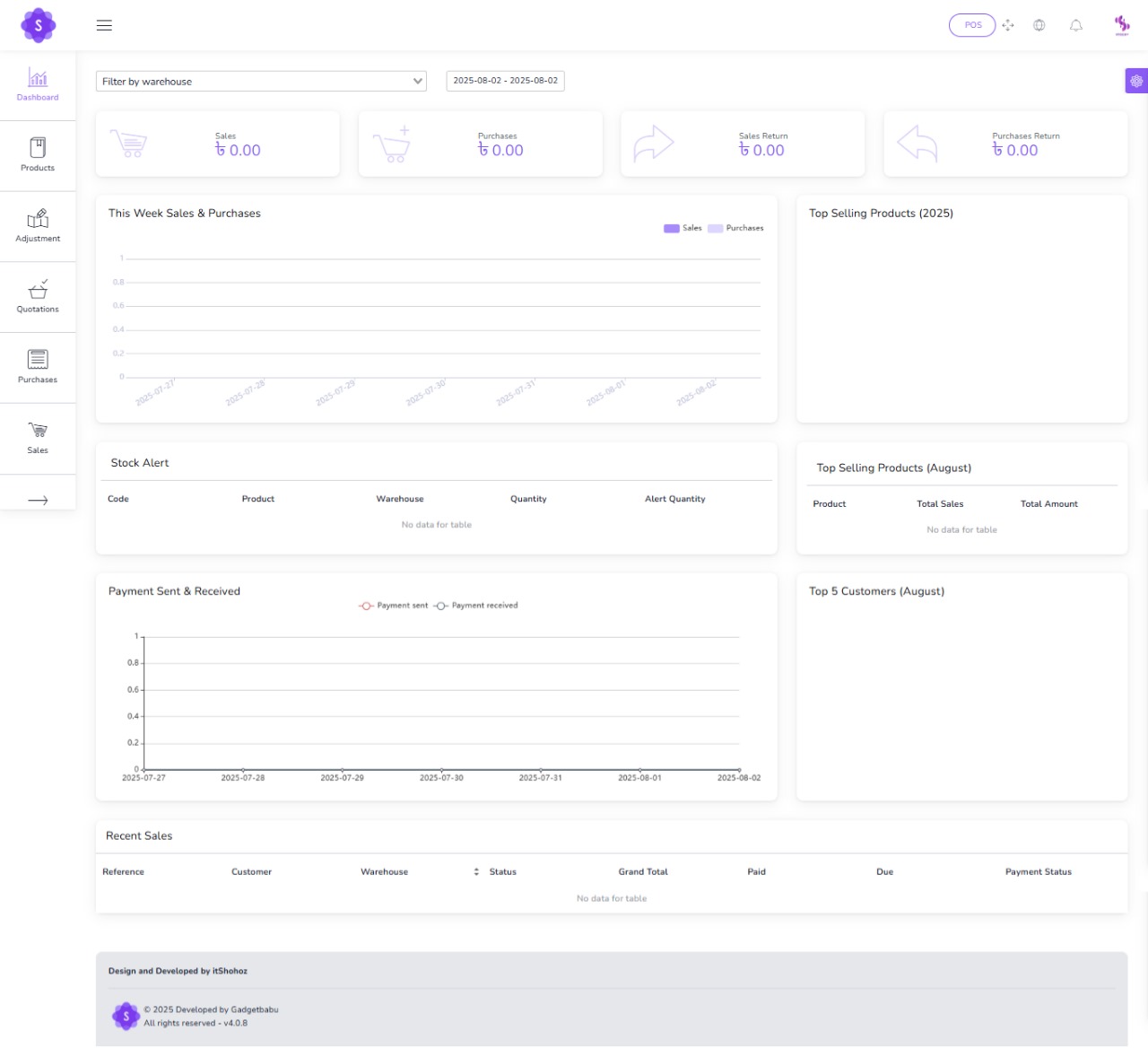Click the Sales total summary card
The width and height of the screenshot is (1148, 1048).
[x=218, y=144]
